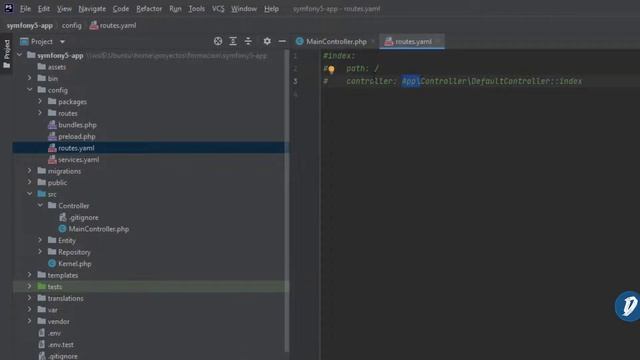Open the Navigate menu
Image resolution: width=640 pixels, height=360 pixels.
click(92, 9)
